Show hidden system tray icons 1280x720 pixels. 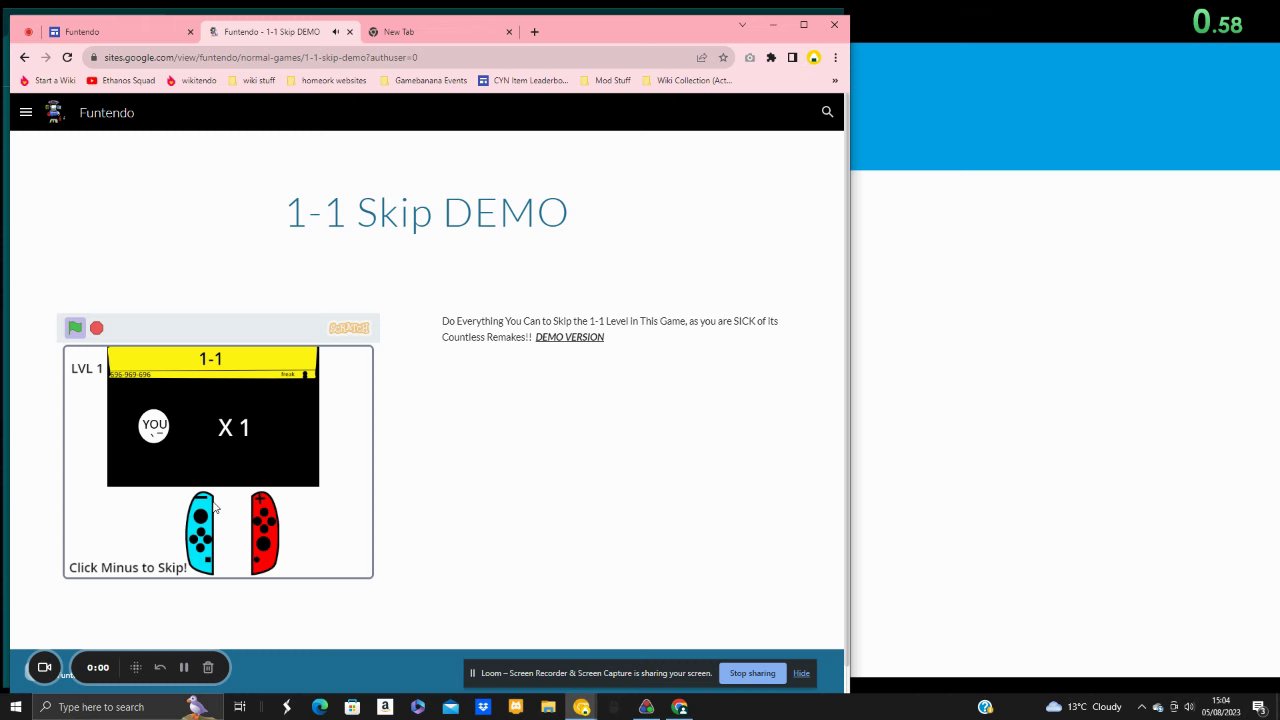1141,707
